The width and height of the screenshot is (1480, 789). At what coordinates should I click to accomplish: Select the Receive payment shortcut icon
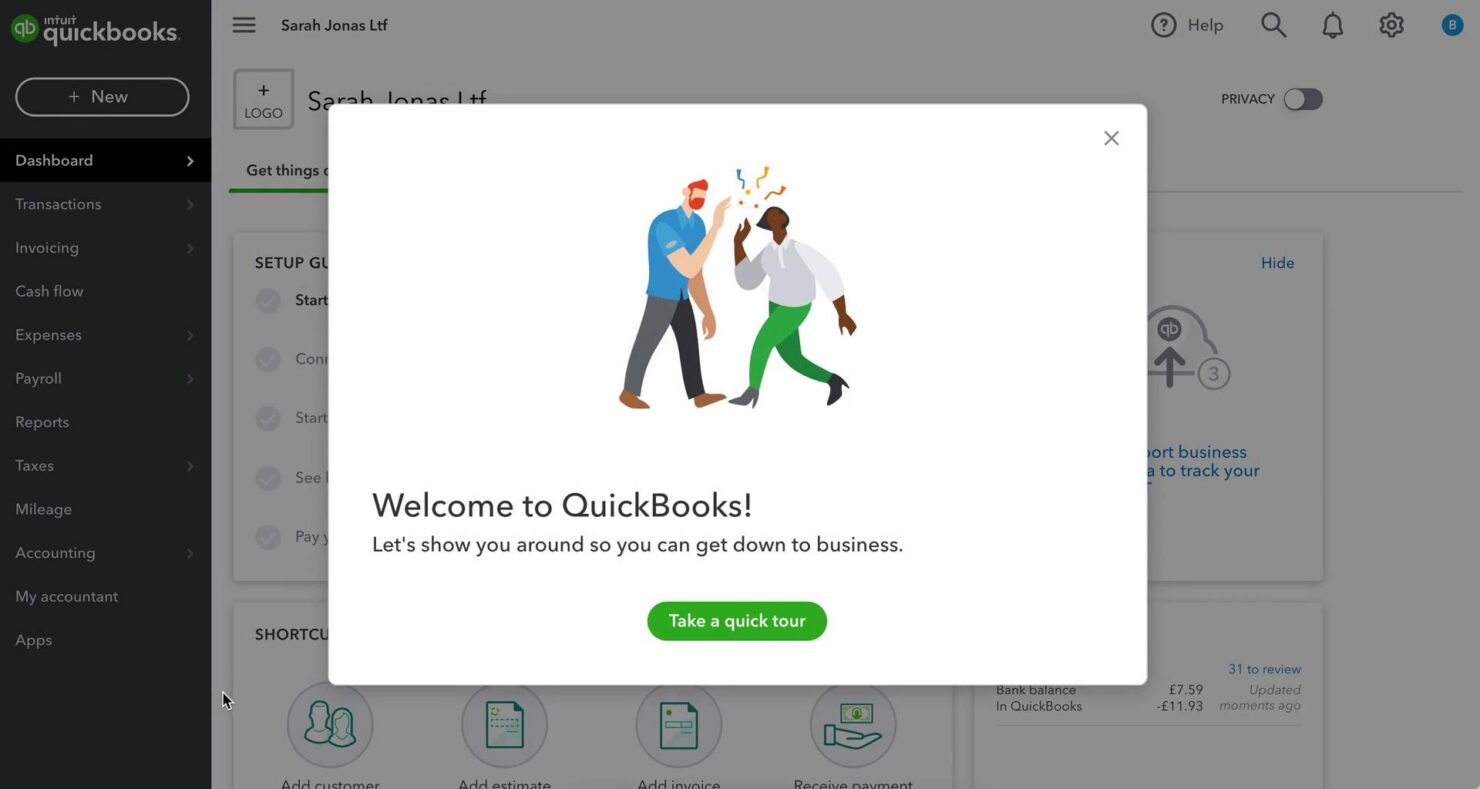click(853, 724)
